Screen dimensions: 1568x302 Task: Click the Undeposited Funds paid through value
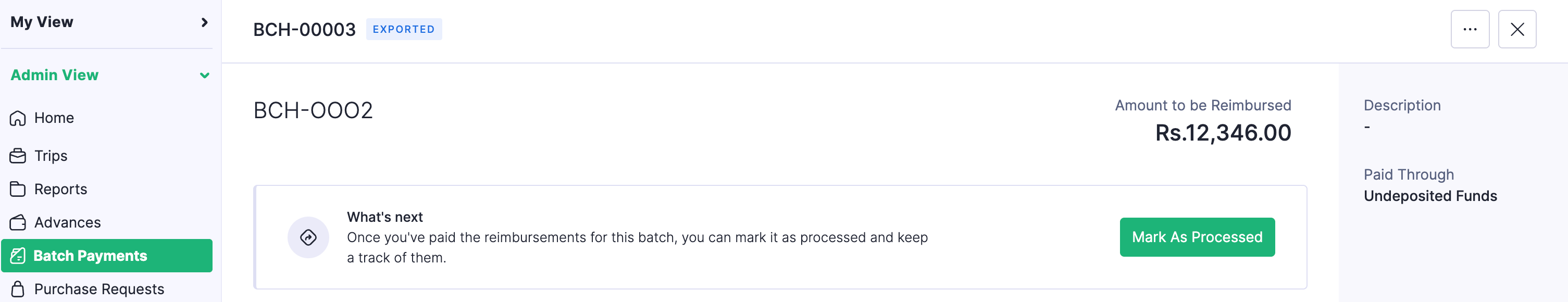(1430, 196)
